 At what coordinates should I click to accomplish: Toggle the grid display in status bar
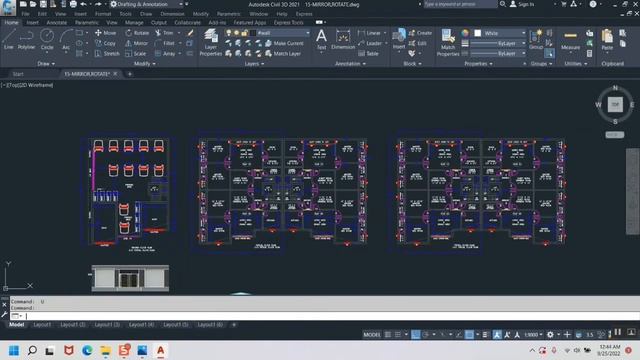click(388, 334)
